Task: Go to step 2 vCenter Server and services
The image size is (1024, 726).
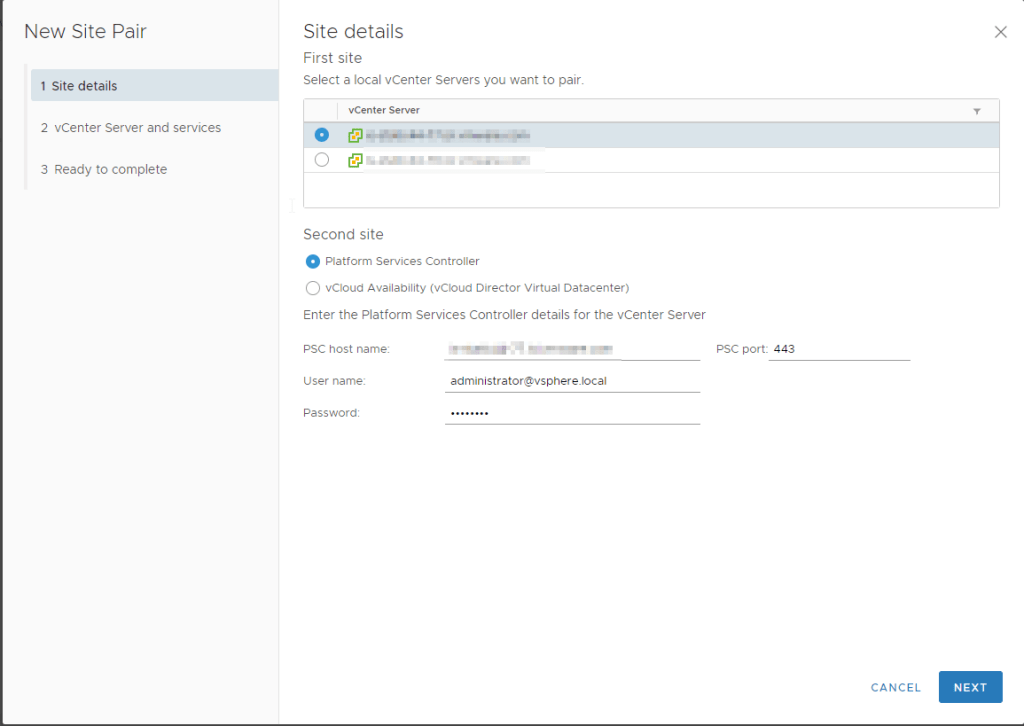Action: click(x=130, y=128)
